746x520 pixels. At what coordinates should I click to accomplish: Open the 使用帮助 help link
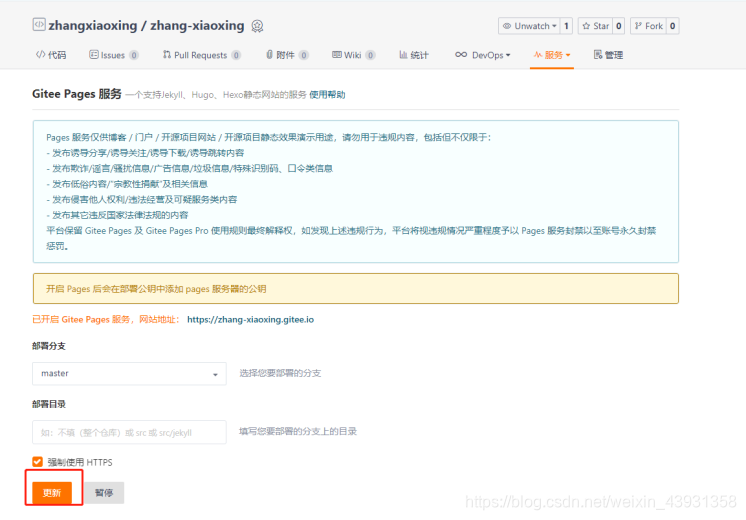(x=327, y=95)
